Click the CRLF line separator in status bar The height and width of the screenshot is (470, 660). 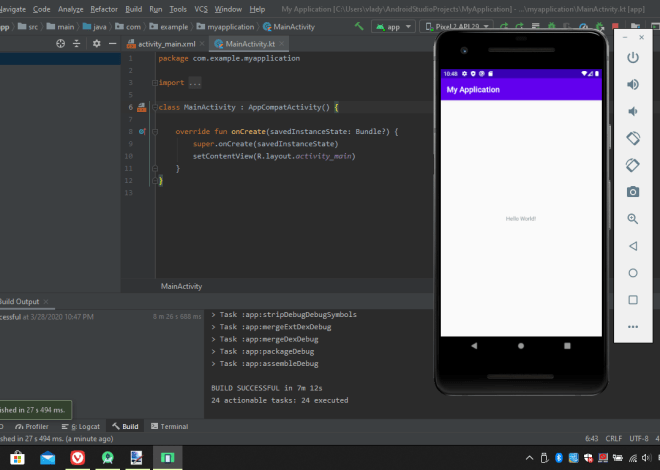[614, 438]
